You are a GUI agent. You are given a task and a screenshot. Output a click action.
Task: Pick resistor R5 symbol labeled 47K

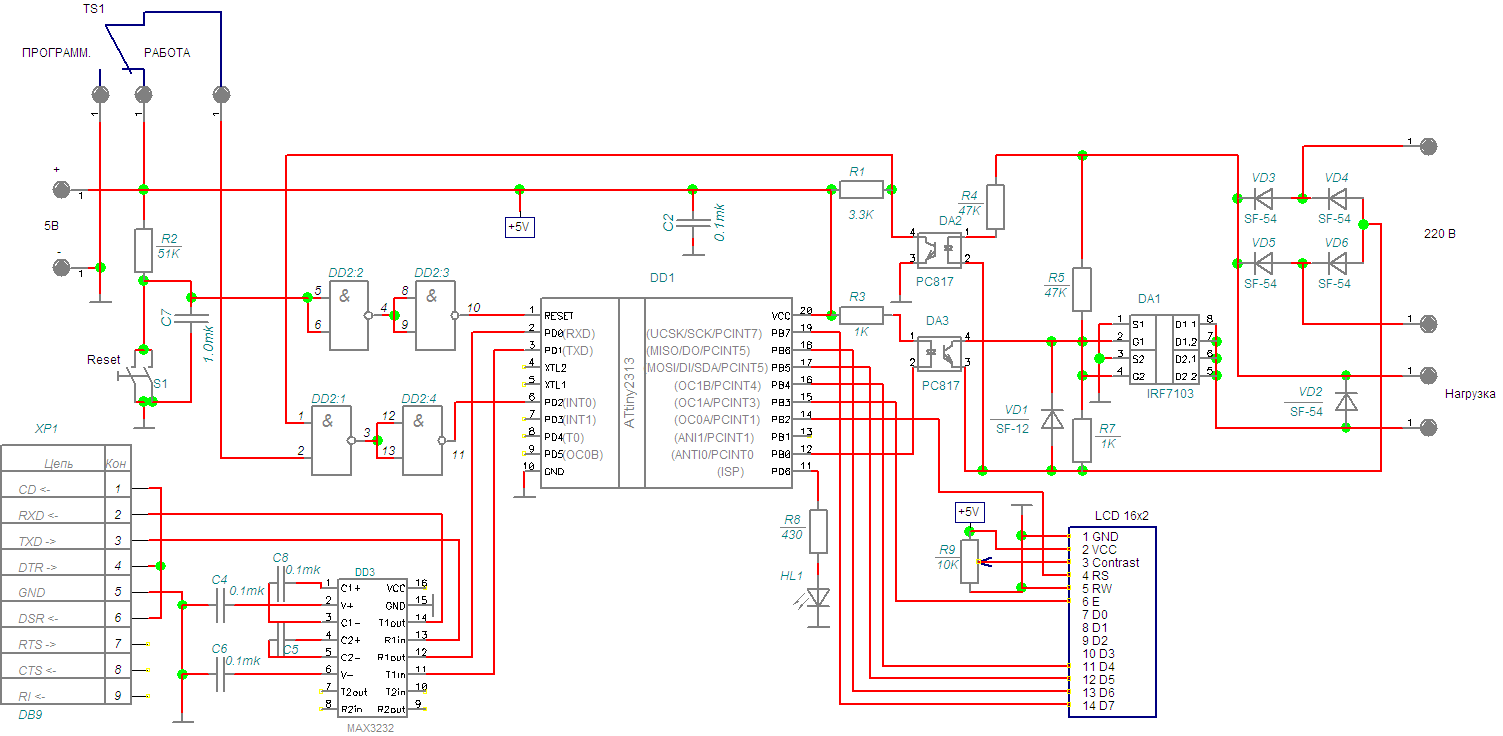click(x=1081, y=290)
